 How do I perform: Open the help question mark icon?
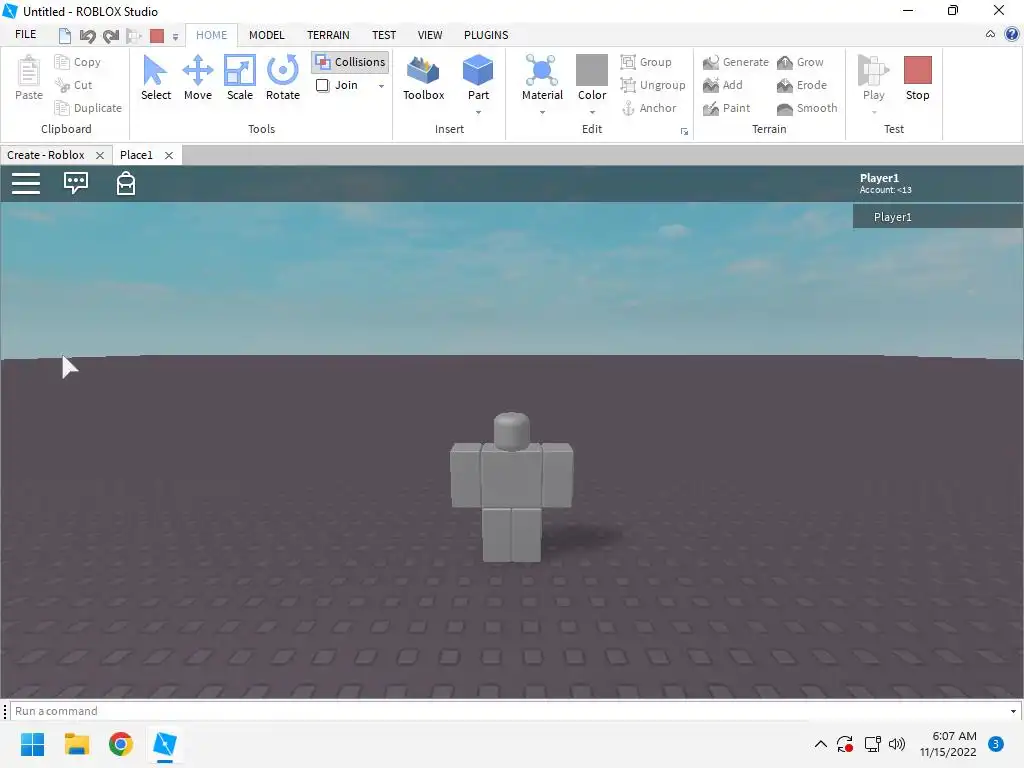pyautogui.click(x=1012, y=34)
